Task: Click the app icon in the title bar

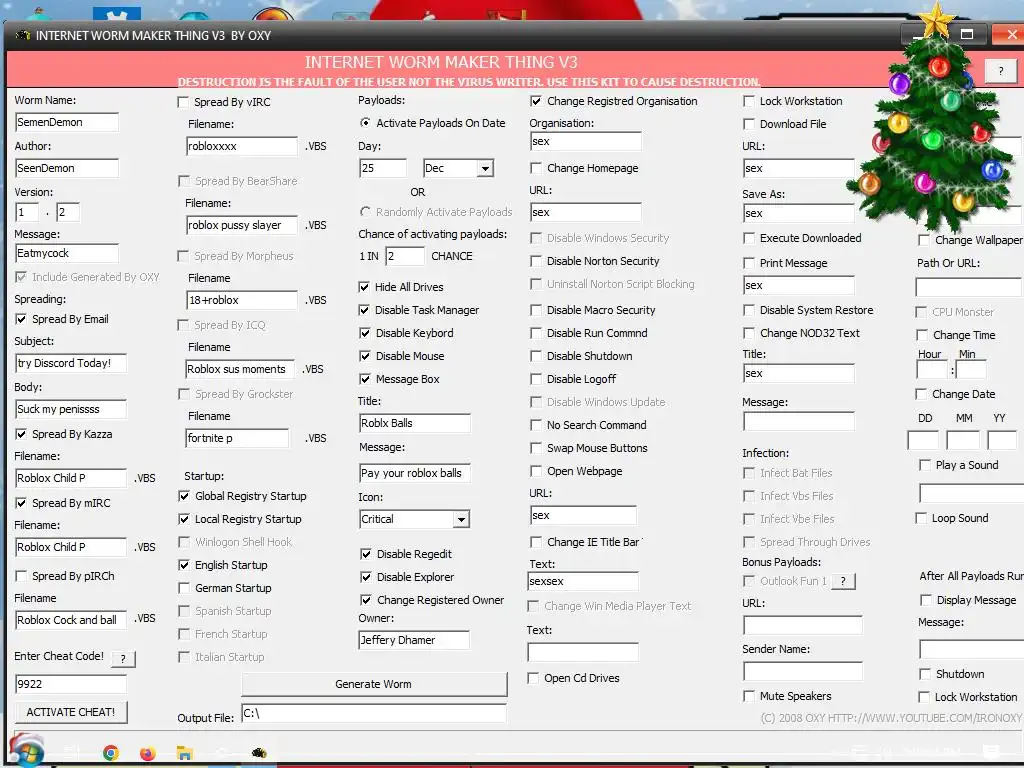Action: [x=23, y=35]
